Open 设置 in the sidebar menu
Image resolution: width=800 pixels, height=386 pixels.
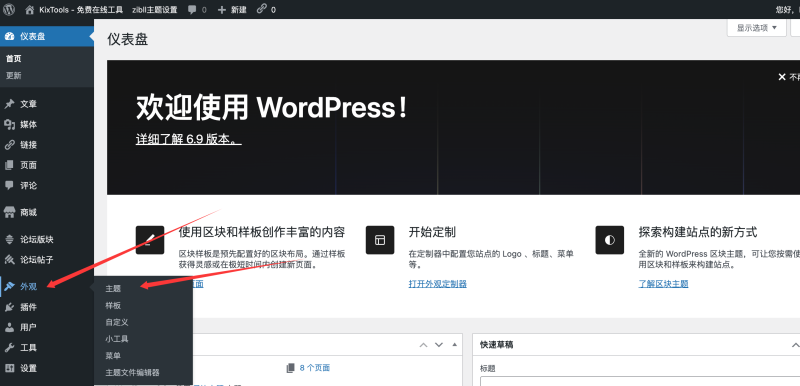(x=29, y=368)
